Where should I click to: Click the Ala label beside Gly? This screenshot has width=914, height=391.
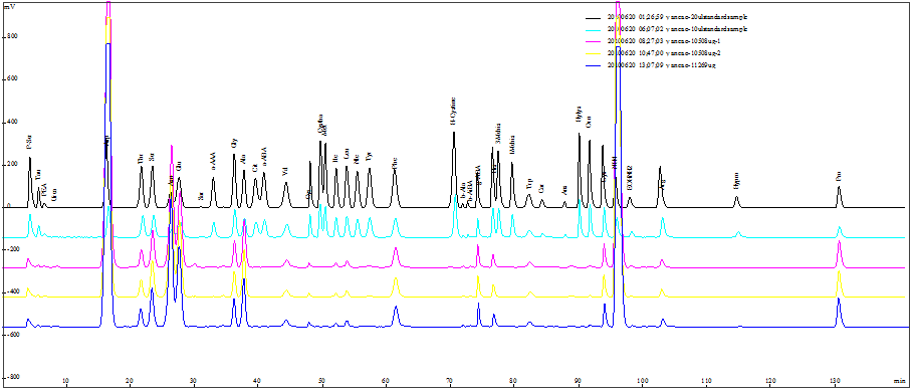click(x=243, y=158)
